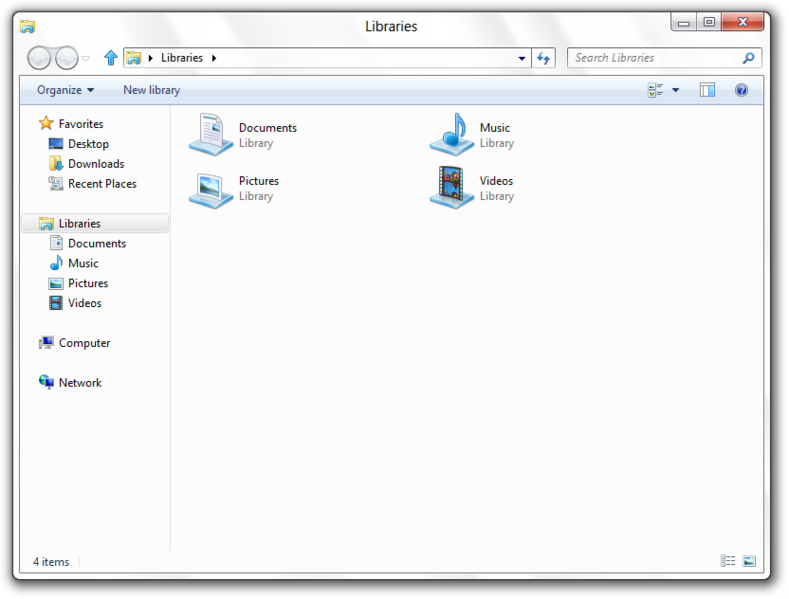The image size is (789, 599).
Task: Open Documents in navigation pane tree
Action: click(88, 244)
